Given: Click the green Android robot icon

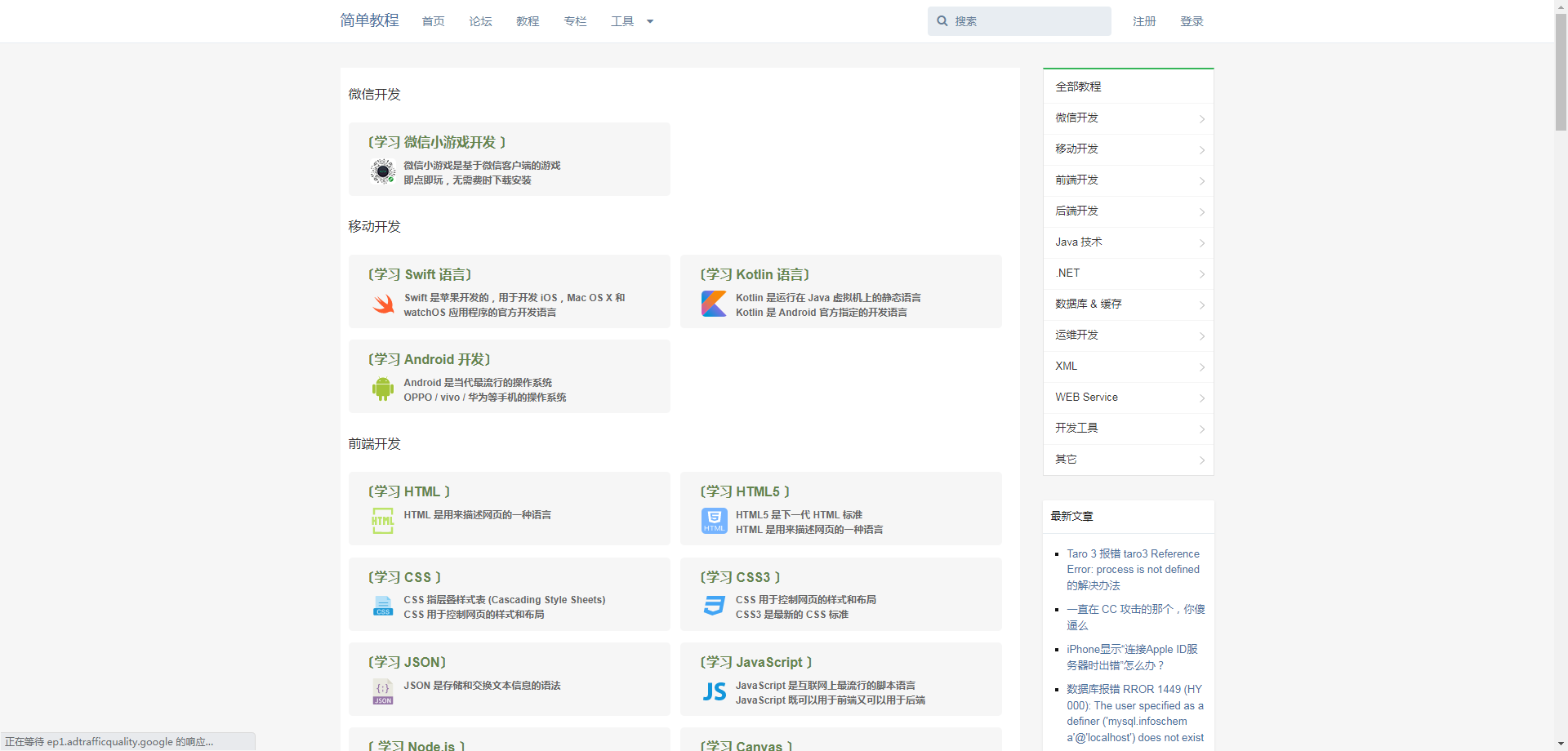Looking at the screenshot, I should pyautogui.click(x=383, y=389).
